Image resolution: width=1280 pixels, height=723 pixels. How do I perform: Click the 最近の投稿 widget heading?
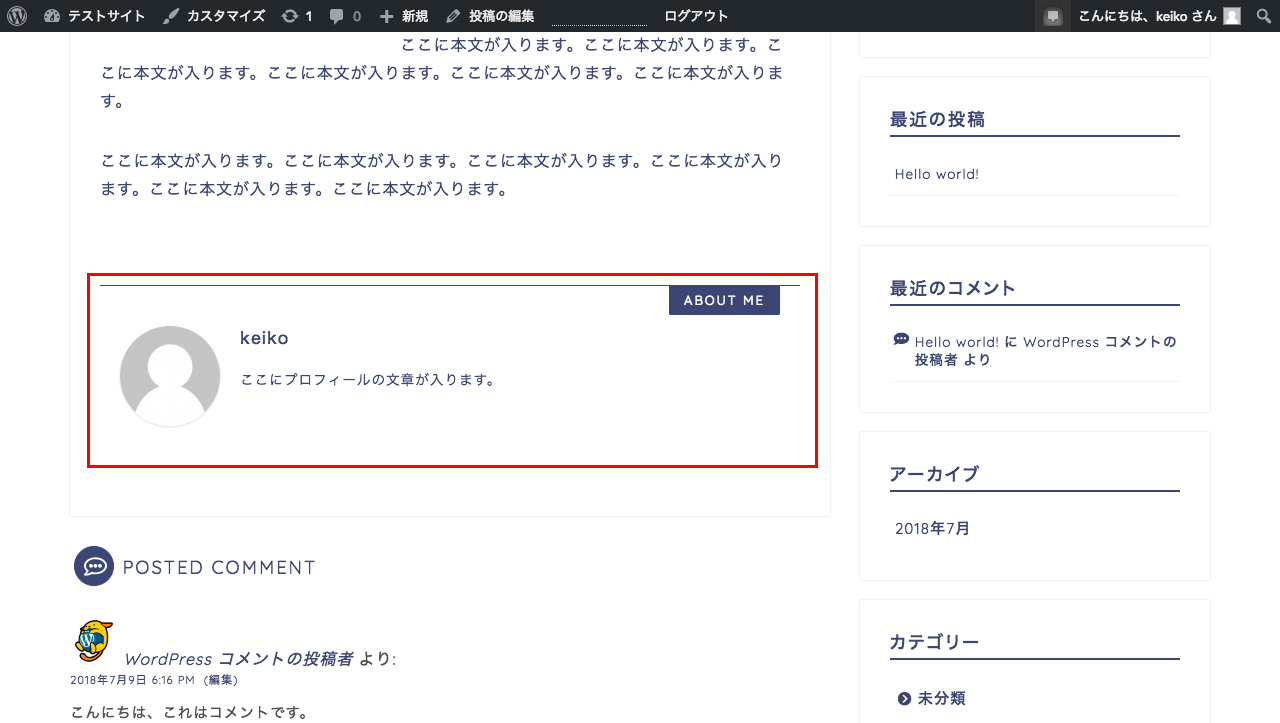[937, 119]
